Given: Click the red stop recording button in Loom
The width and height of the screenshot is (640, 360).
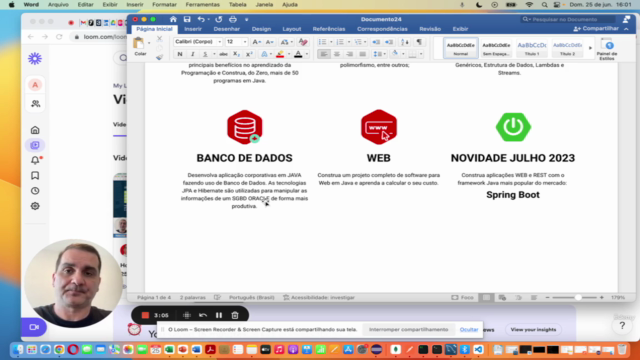Looking at the screenshot, I should pyautogui.click(x=145, y=315).
